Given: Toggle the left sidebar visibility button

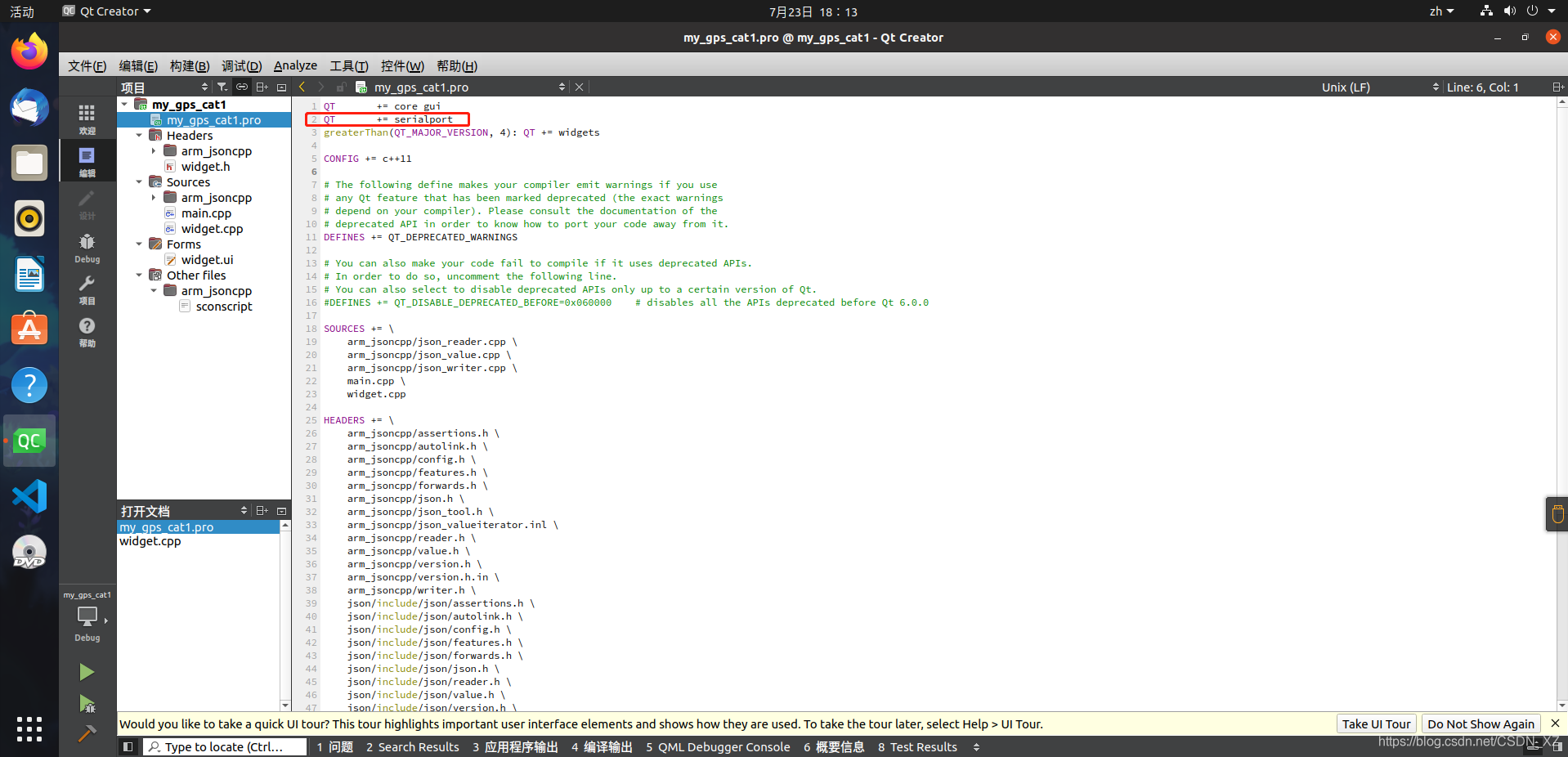Looking at the screenshot, I should pyautogui.click(x=128, y=746).
